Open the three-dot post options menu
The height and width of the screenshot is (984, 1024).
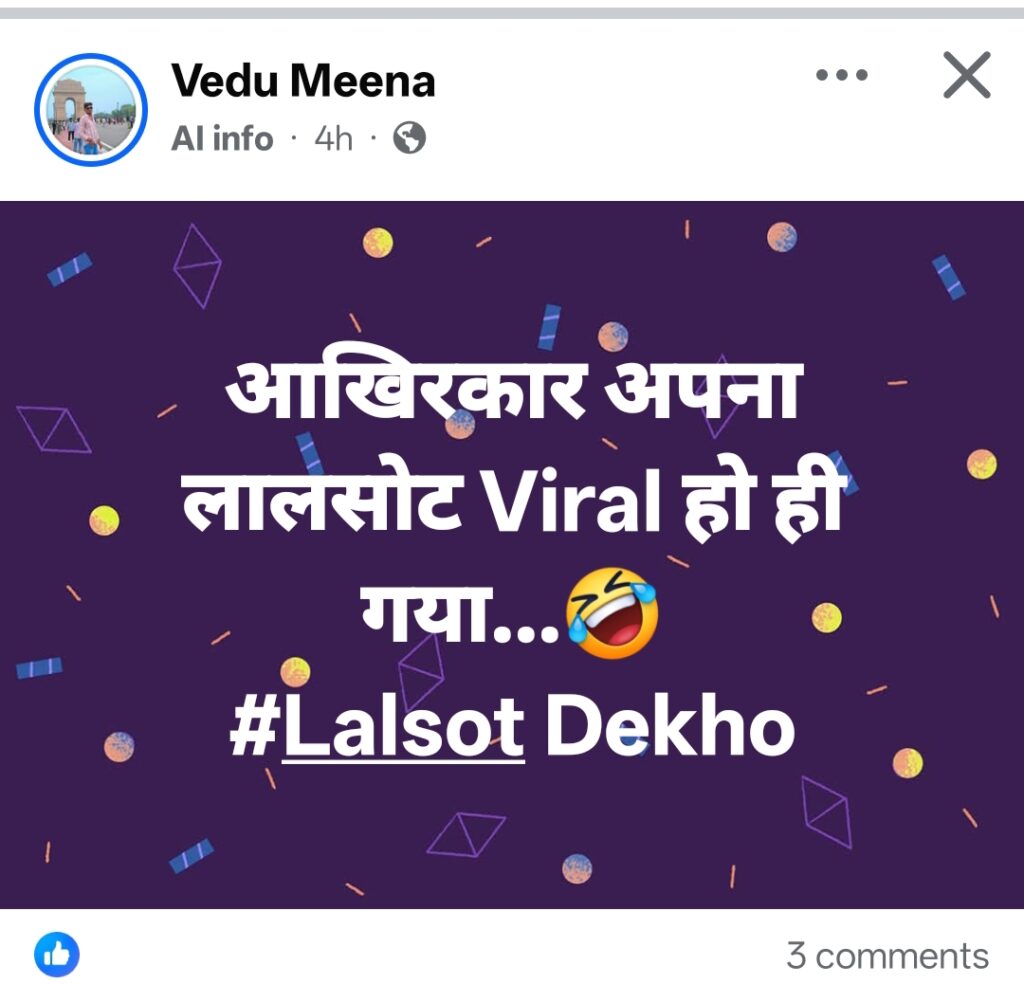842,75
